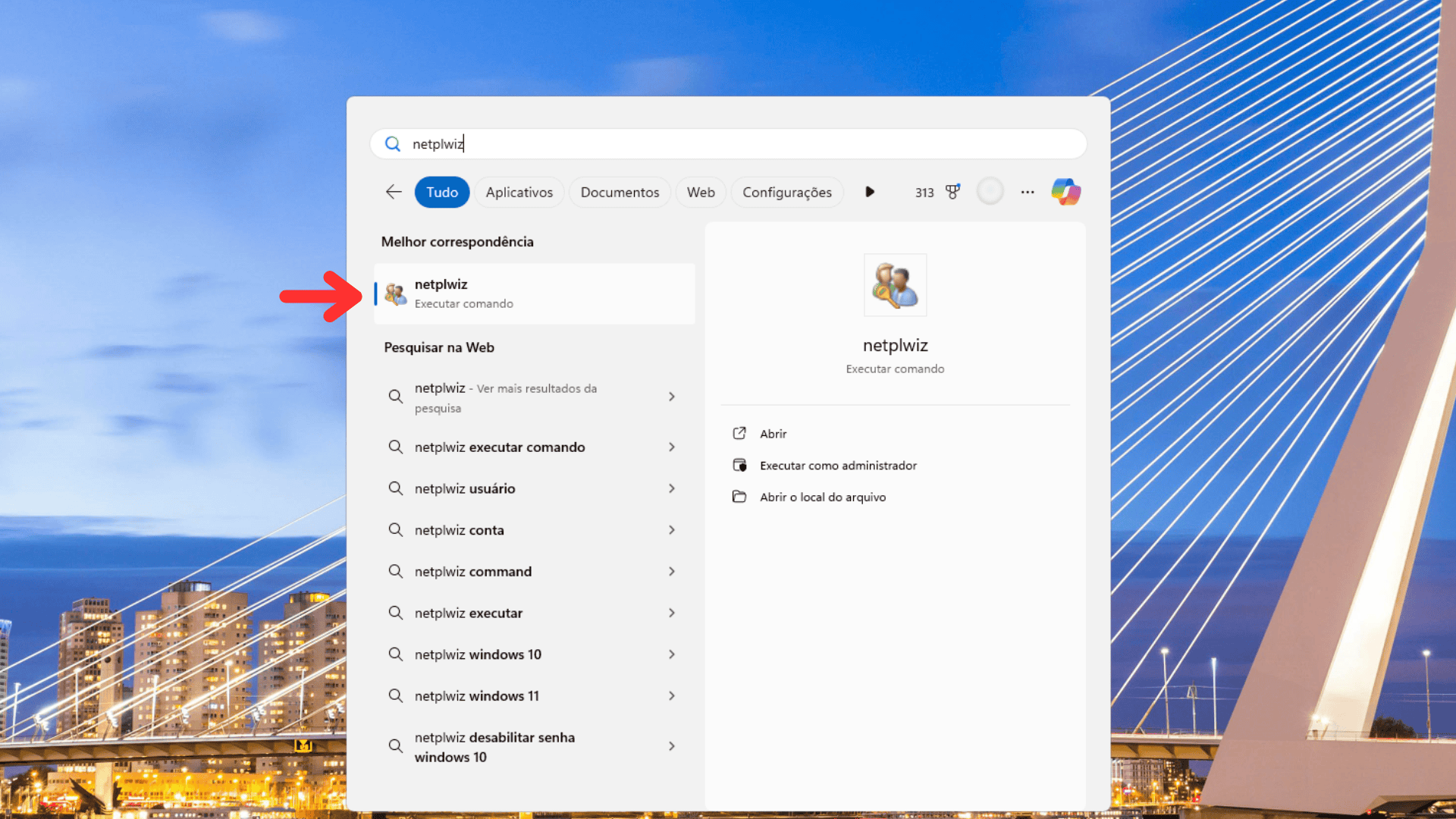Image resolution: width=1456 pixels, height=819 pixels.
Task: Select the netplwiz executar suggestion ending in executar
Action: (535, 613)
